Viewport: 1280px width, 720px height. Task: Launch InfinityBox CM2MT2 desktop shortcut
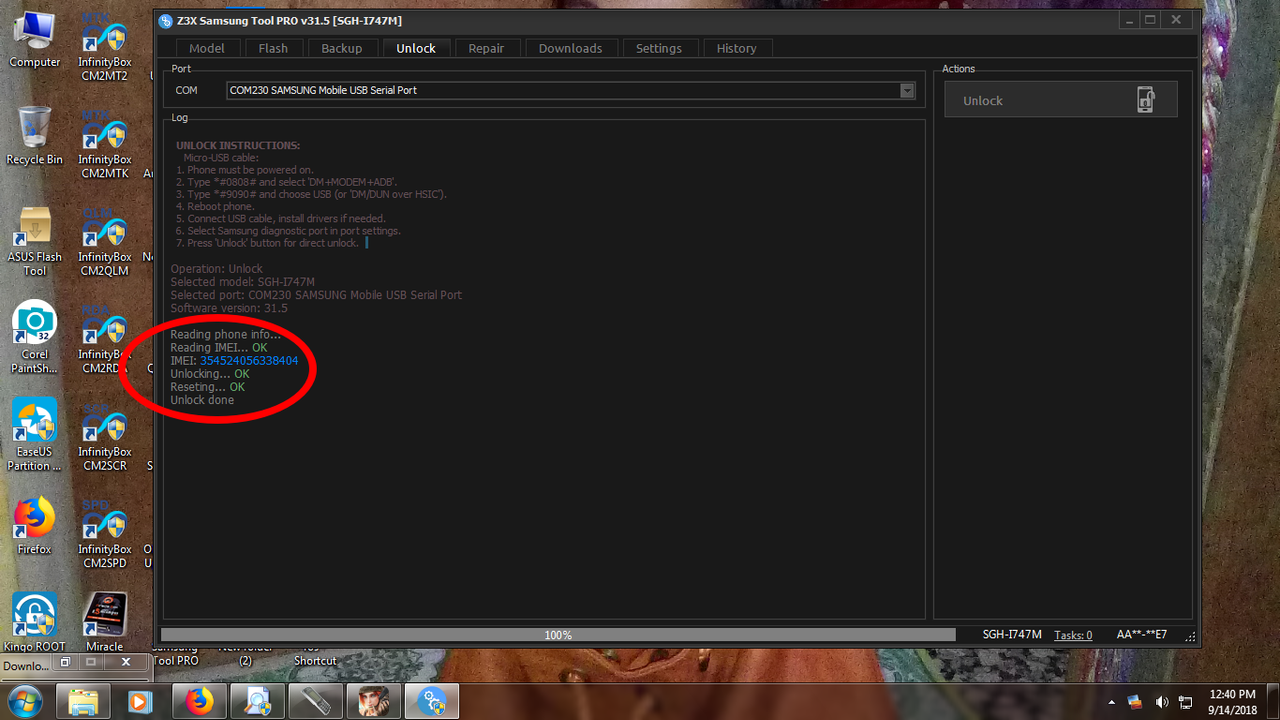click(x=105, y=47)
